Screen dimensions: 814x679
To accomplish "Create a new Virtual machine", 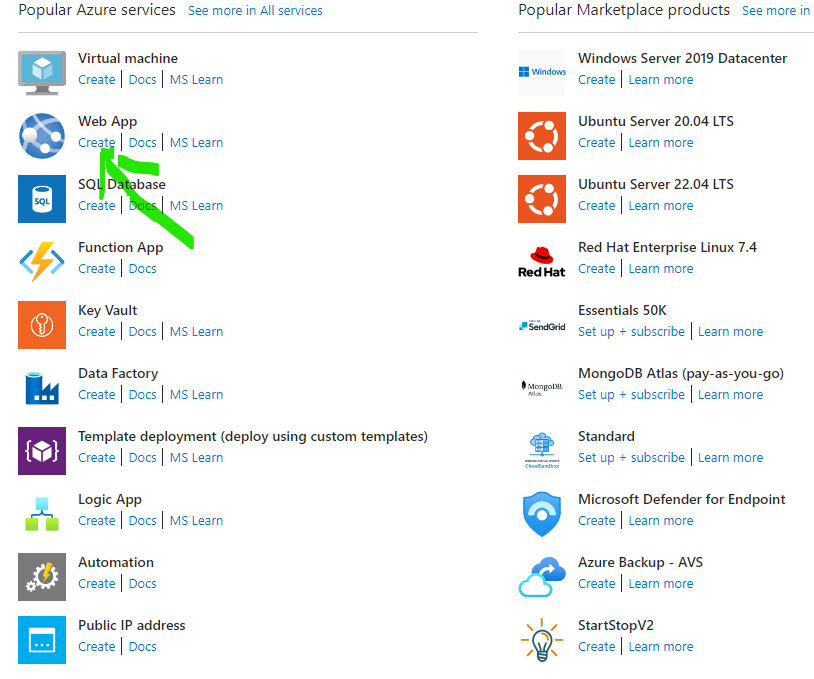I will (97, 79).
